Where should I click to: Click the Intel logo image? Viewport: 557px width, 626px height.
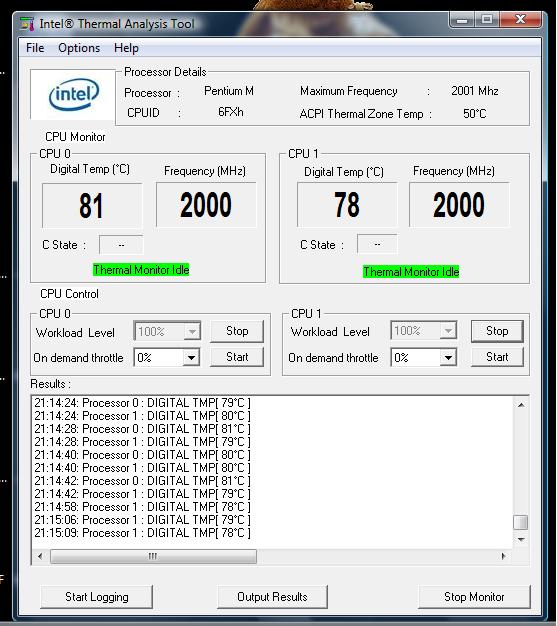(x=73, y=94)
